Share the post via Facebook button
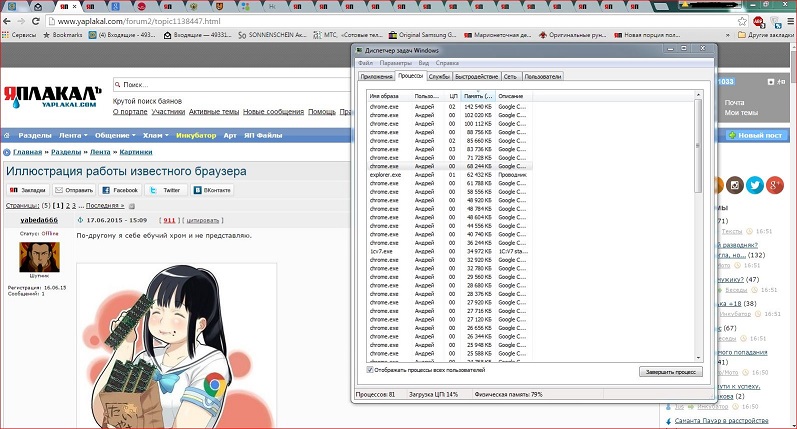797x429 pixels. (120, 190)
